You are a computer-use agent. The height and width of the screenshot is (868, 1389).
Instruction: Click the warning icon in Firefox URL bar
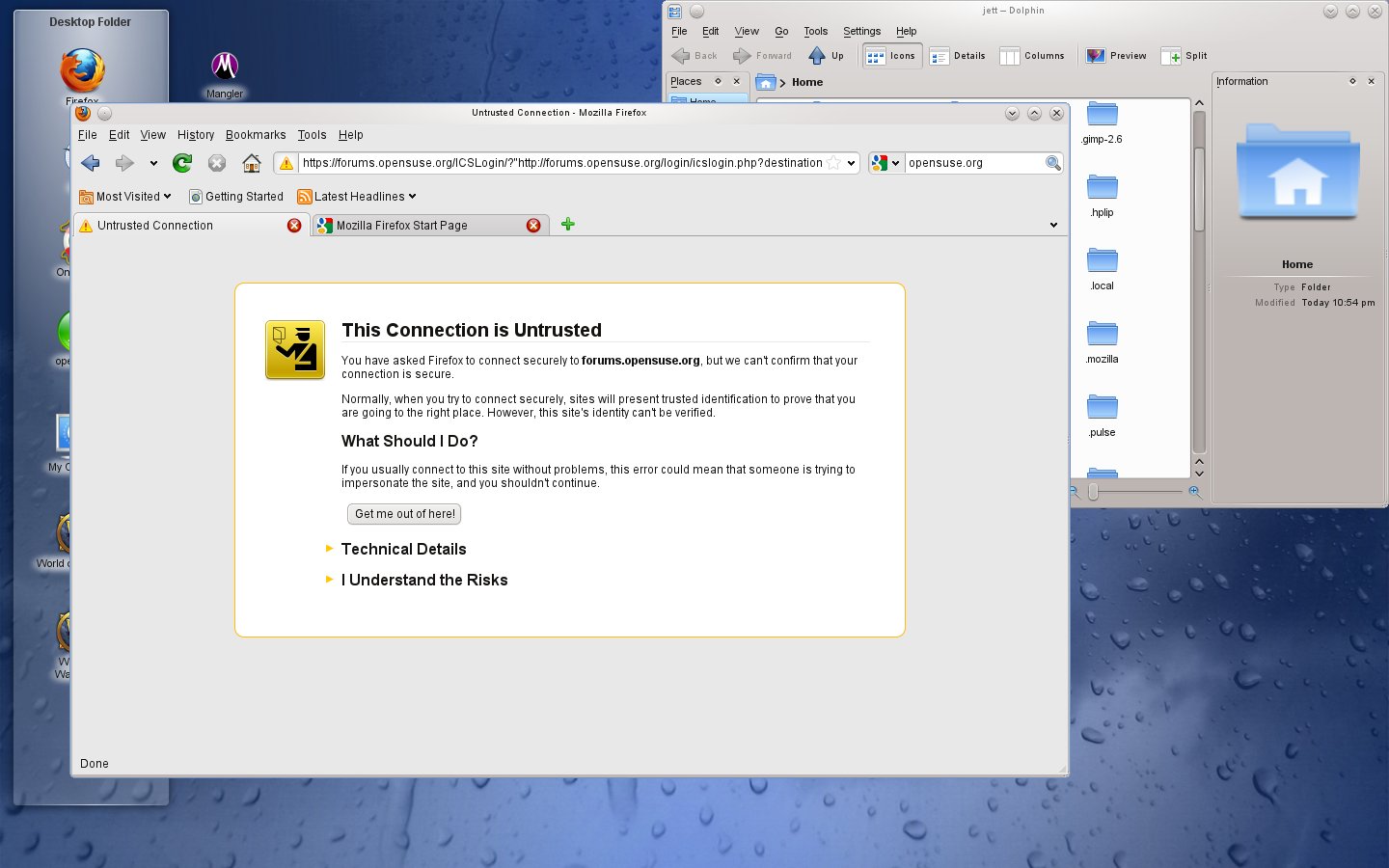[x=286, y=163]
